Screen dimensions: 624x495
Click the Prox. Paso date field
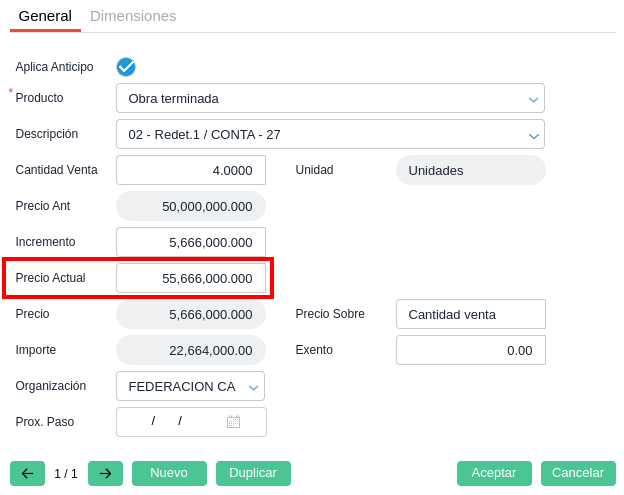[x=170, y=422]
